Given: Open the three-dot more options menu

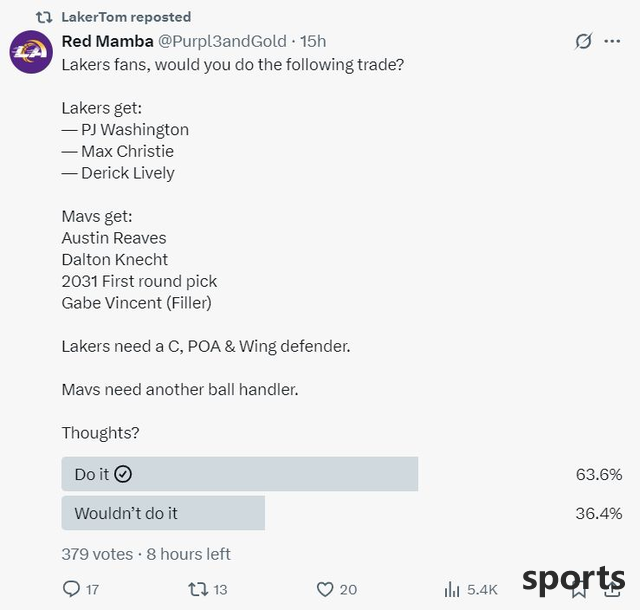Looking at the screenshot, I should pyautogui.click(x=612, y=41).
